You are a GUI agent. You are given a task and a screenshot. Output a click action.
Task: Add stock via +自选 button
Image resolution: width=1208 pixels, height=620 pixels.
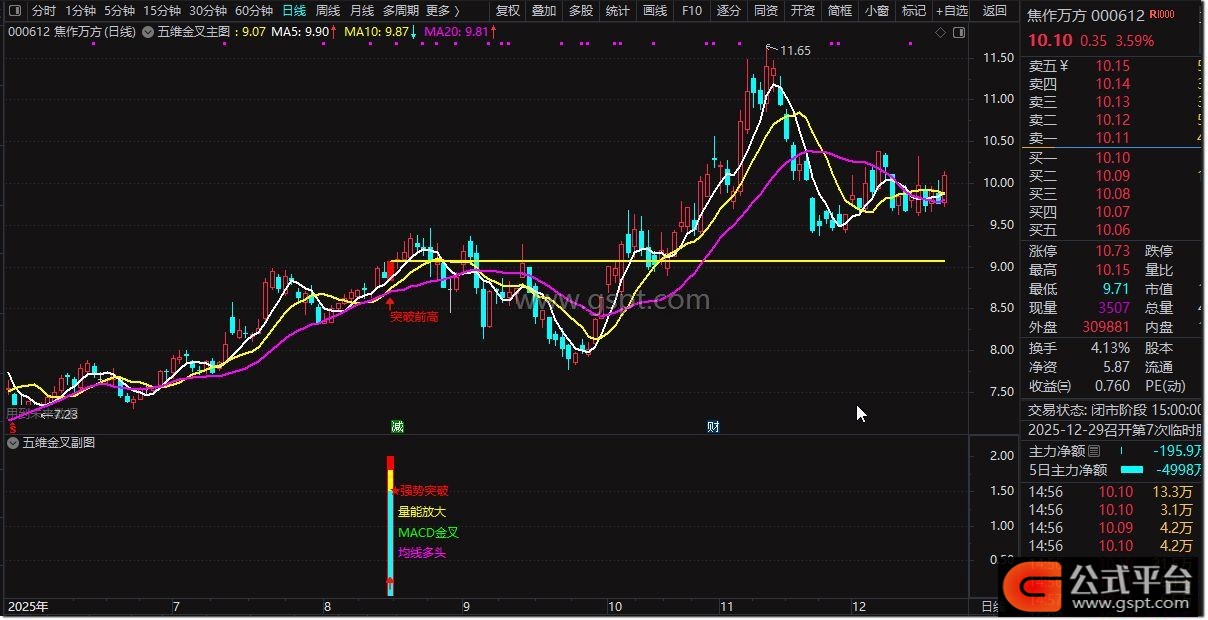coord(951,11)
